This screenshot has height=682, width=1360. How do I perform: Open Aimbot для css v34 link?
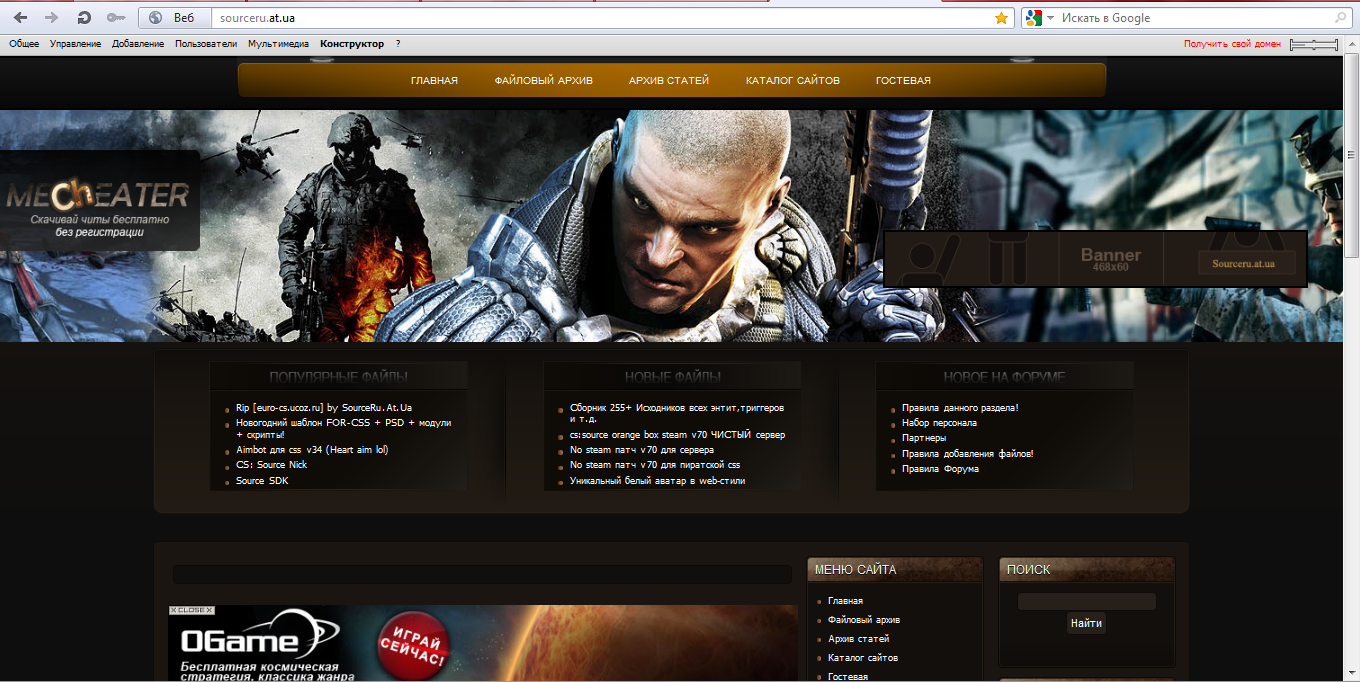[312, 449]
